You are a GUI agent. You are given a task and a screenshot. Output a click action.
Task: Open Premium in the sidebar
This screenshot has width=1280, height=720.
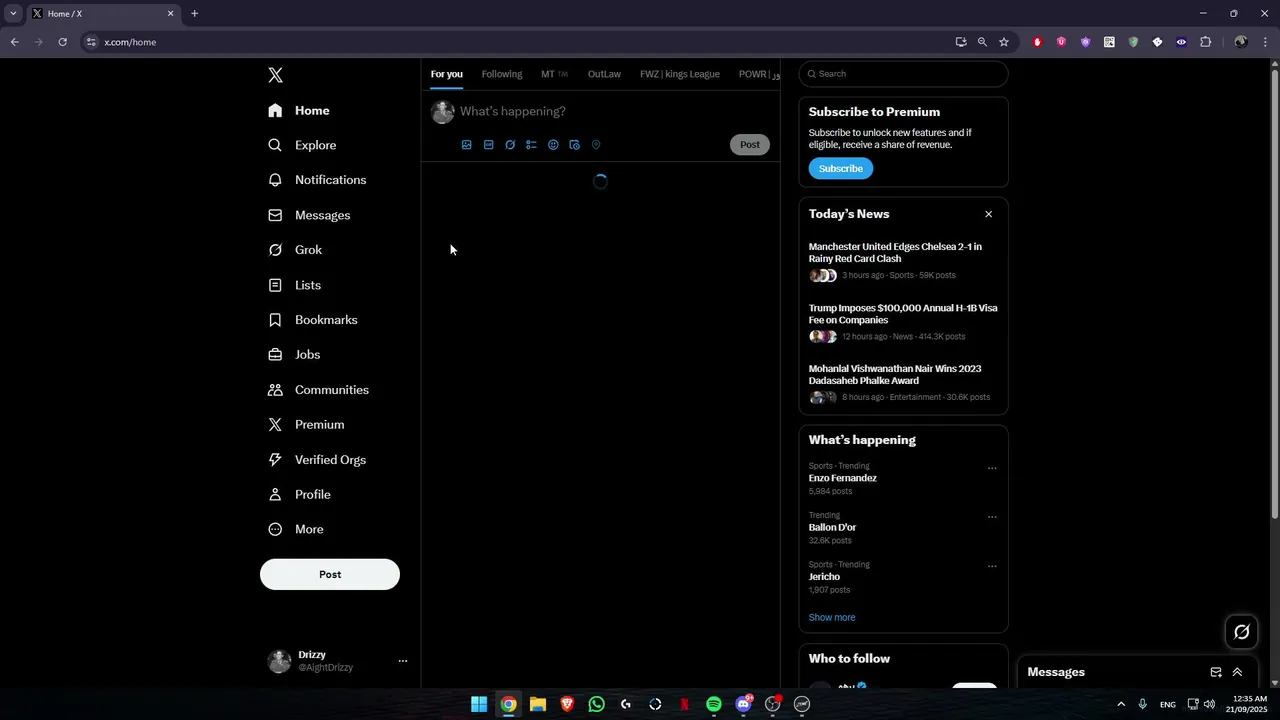coord(306,425)
